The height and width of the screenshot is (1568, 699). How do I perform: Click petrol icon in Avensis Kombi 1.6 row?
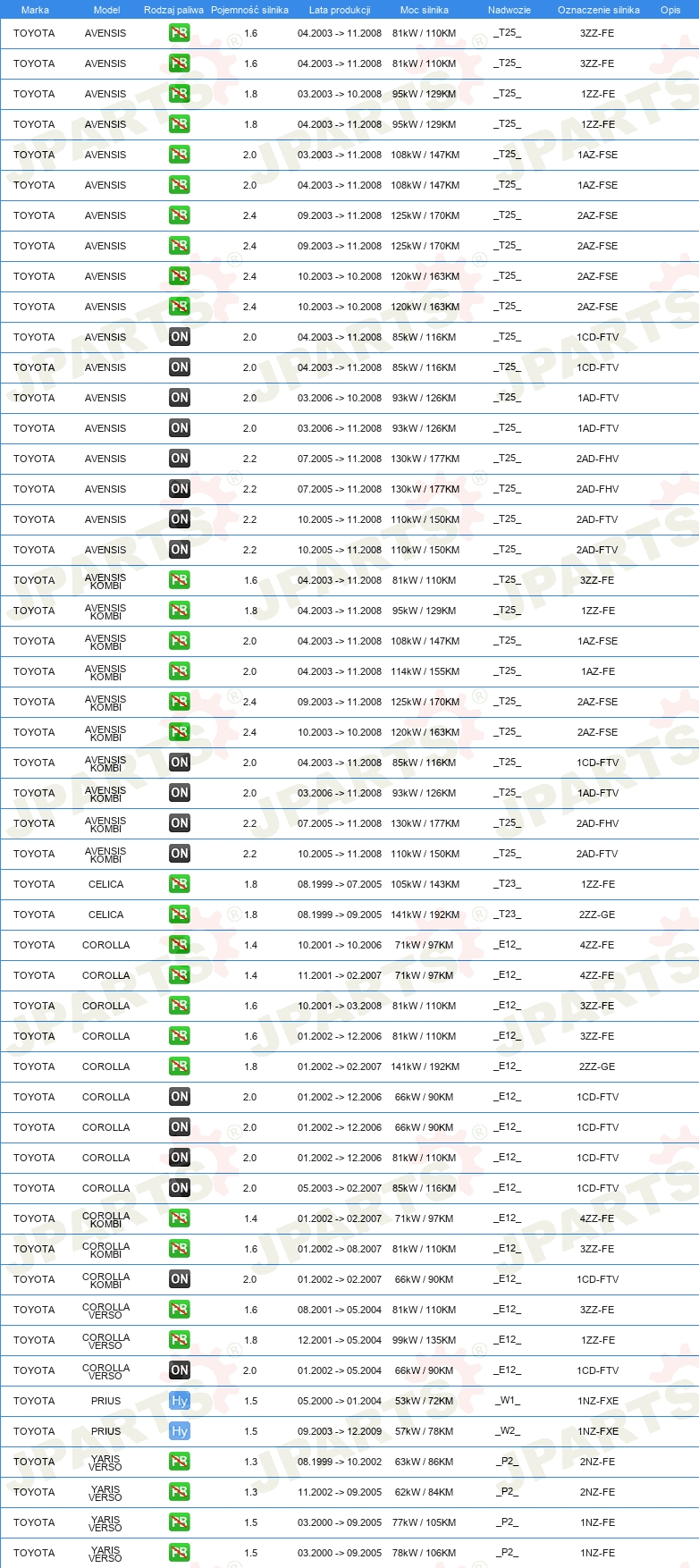pyautogui.click(x=179, y=580)
